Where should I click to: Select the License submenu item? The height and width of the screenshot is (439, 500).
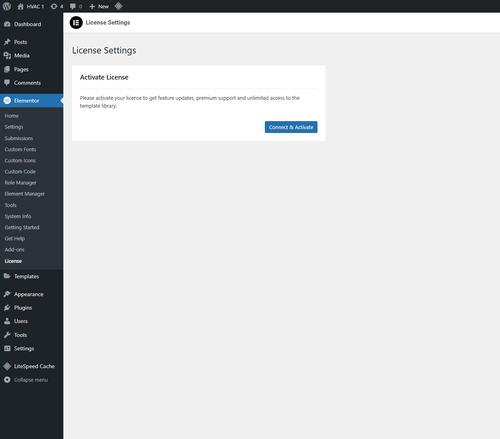coord(13,261)
